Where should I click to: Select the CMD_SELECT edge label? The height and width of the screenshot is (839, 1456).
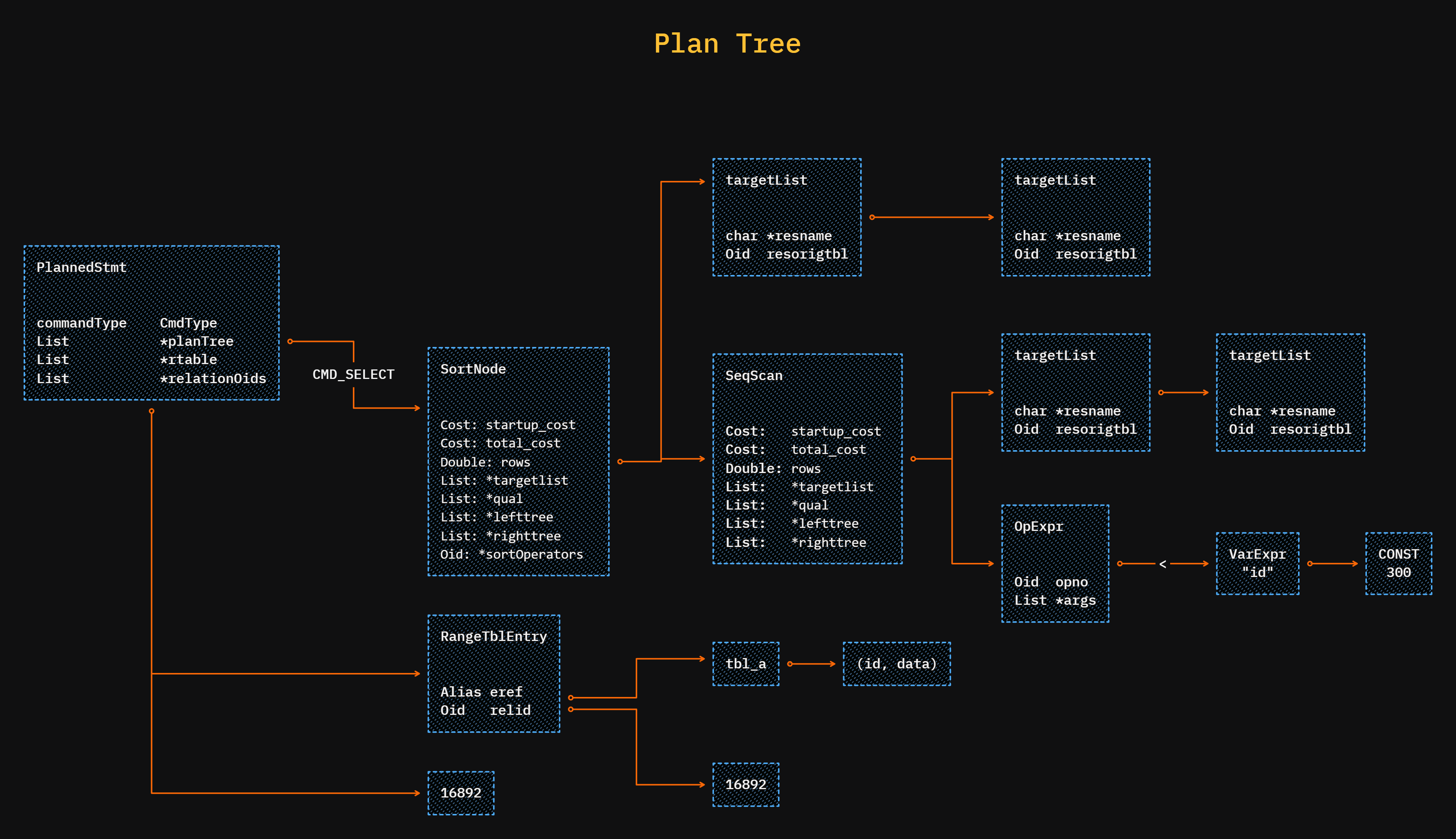coord(353,374)
